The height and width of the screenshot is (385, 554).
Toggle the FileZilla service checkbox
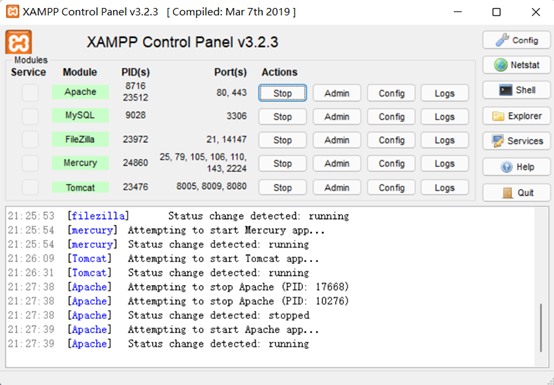pyautogui.click(x=30, y=140)
